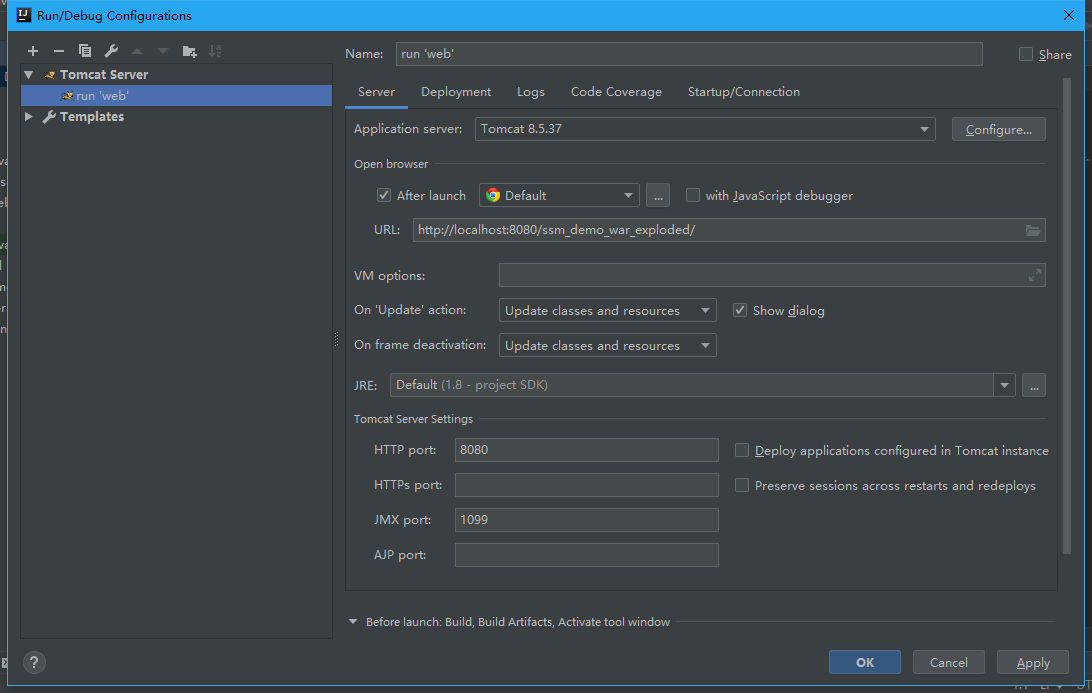The height and width of the screenshot is (693, 1092).
Task: Open the browser ellipsis button beside Default
Action: [658, 196]
